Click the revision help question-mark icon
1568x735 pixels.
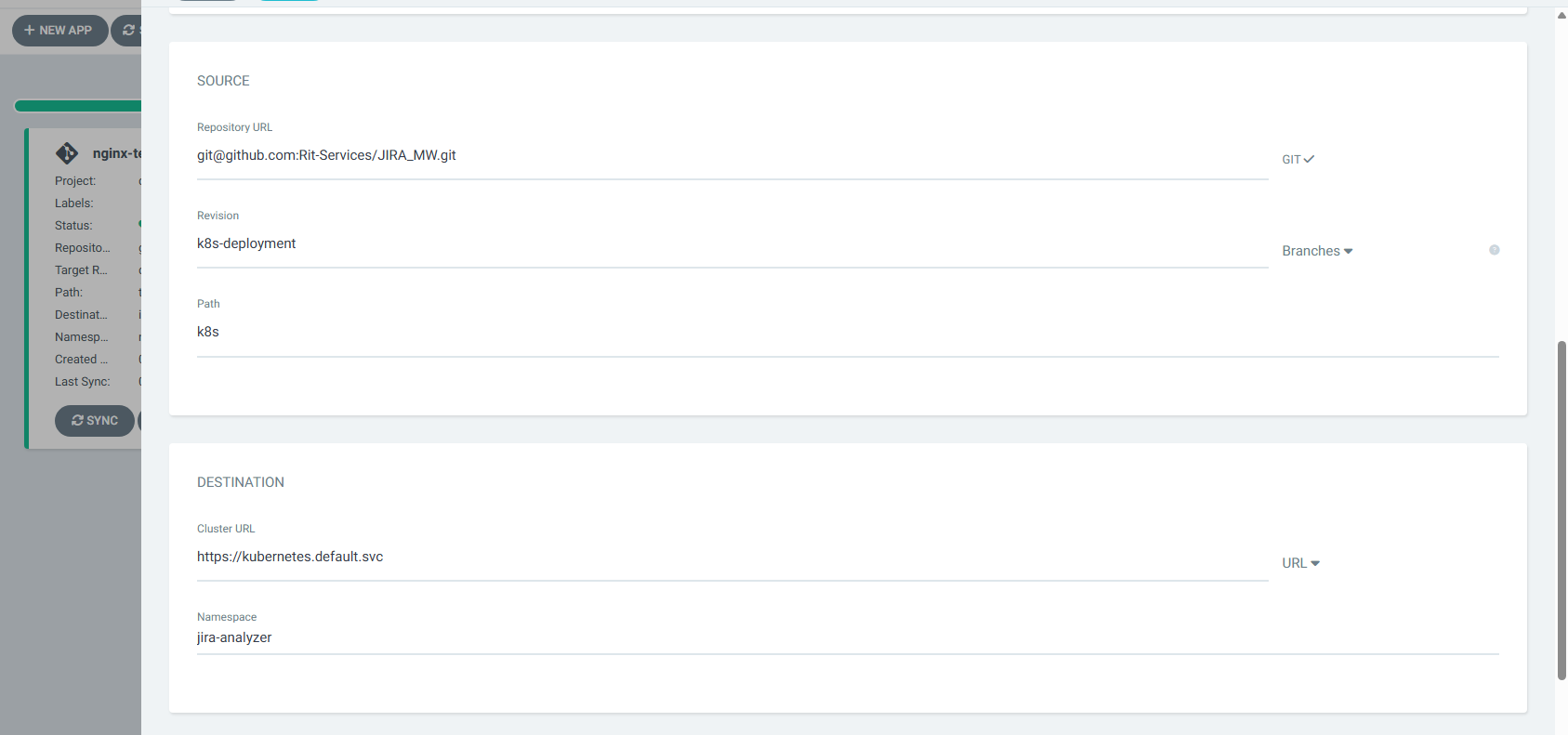click(1494, 250)
